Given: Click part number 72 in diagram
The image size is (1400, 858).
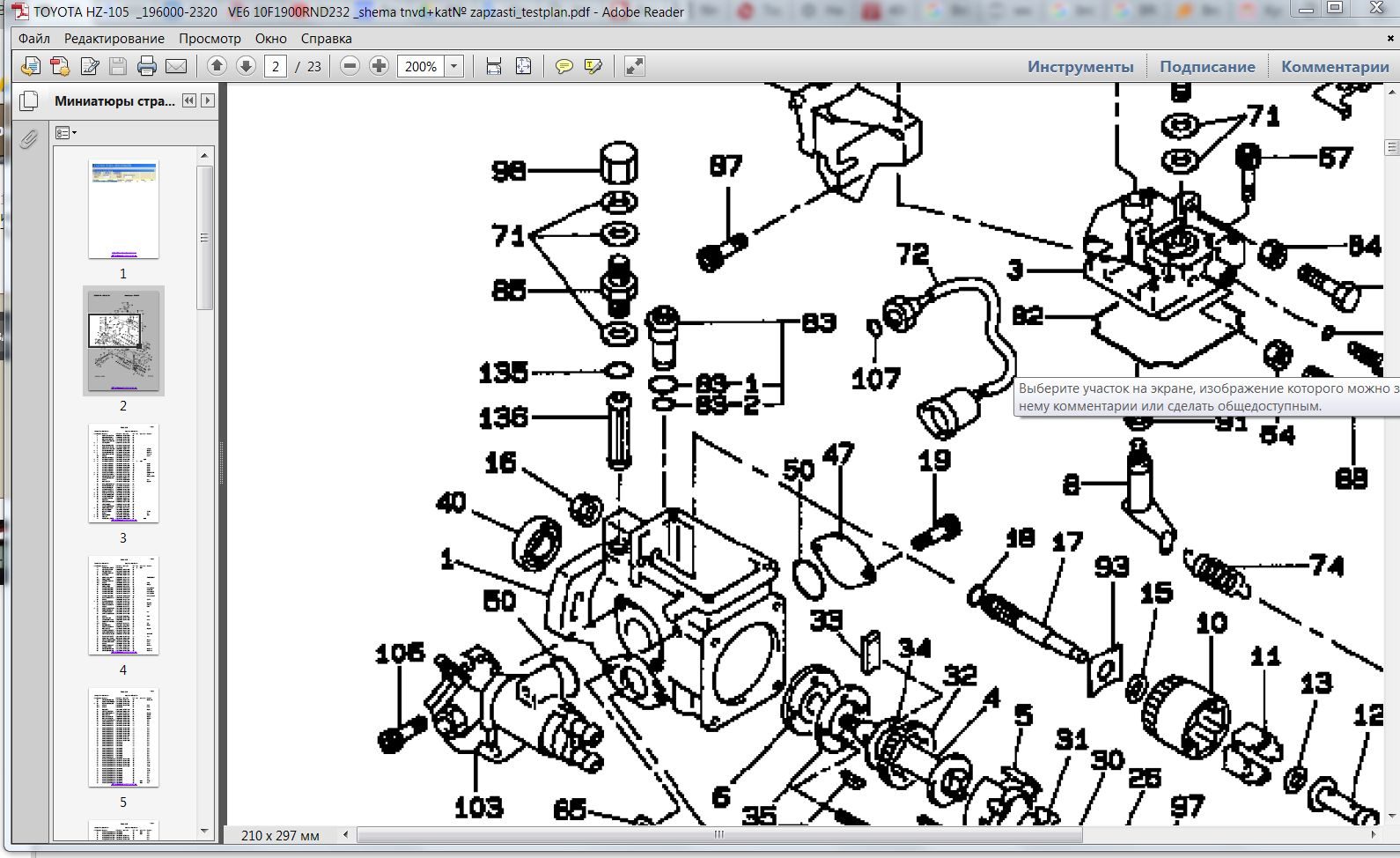Looking at the screenshot, I should (912, 255).
